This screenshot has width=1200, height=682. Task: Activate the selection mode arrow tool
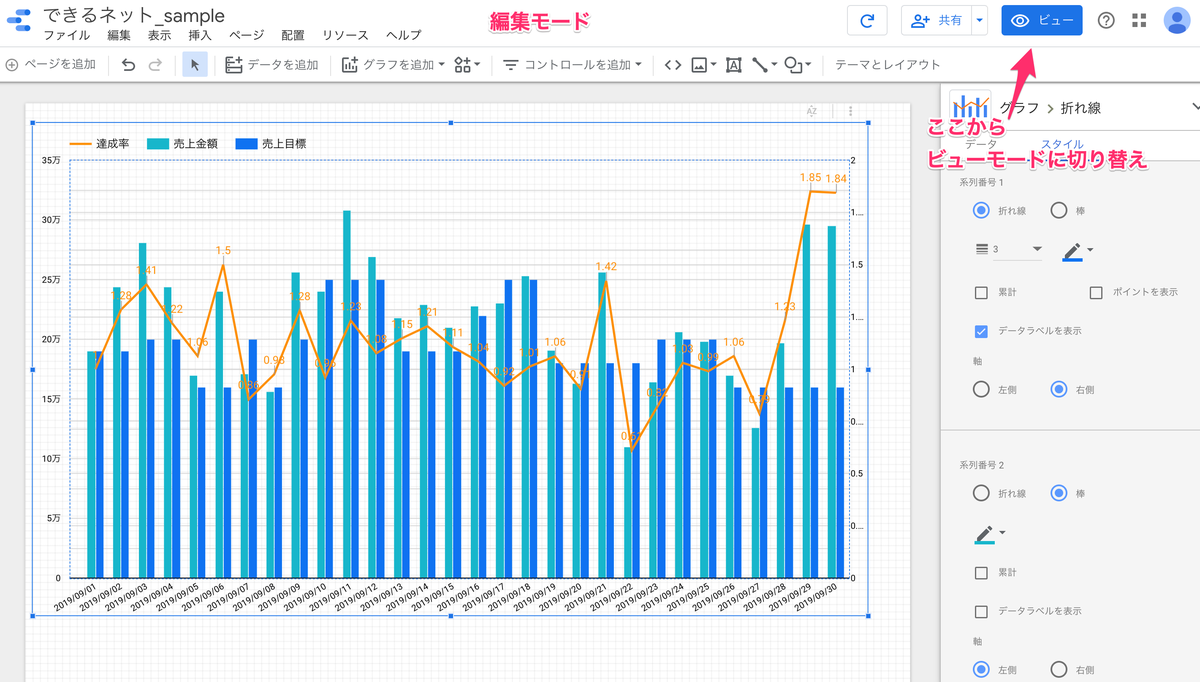[195, 65]
